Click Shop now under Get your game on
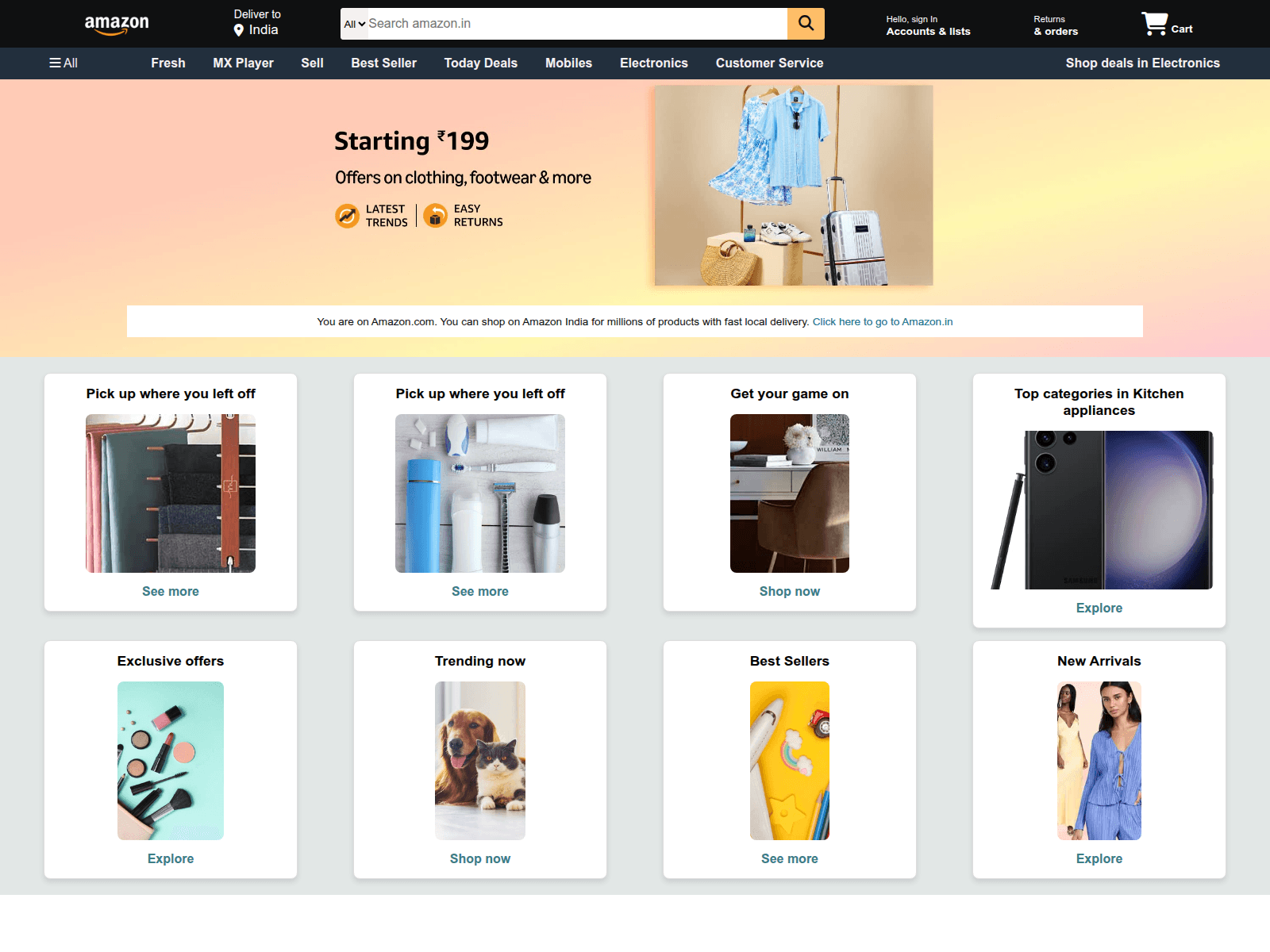The width and height of the screenshot is (1270, 952). 789,592
